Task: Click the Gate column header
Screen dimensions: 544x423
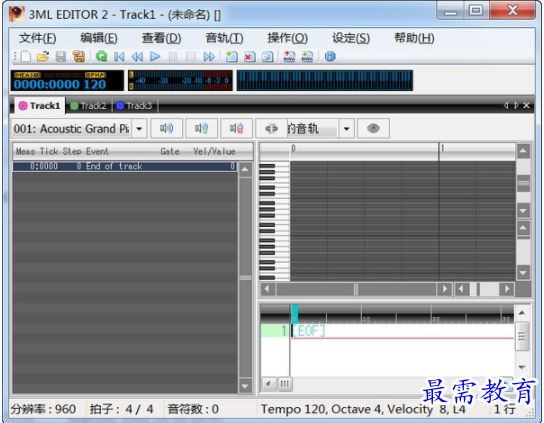Action: [170, 151]
